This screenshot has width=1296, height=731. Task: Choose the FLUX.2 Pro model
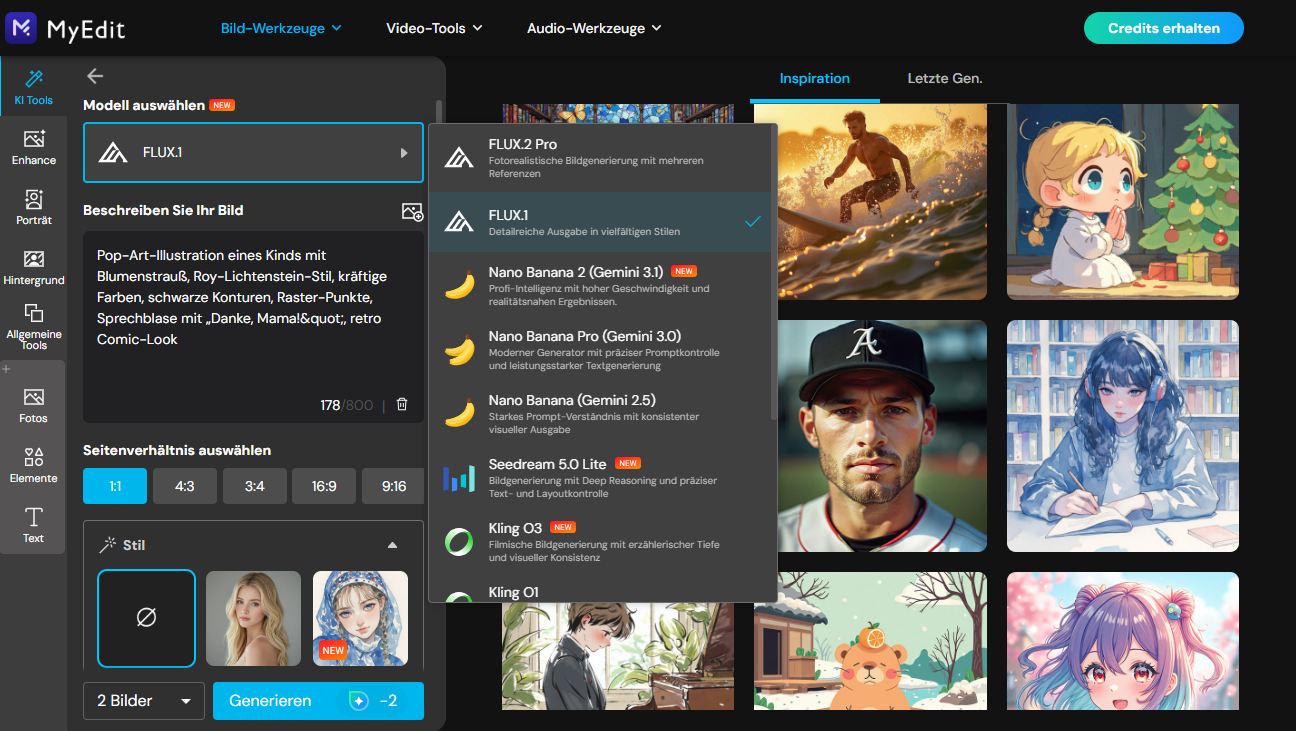pos(600,158)
